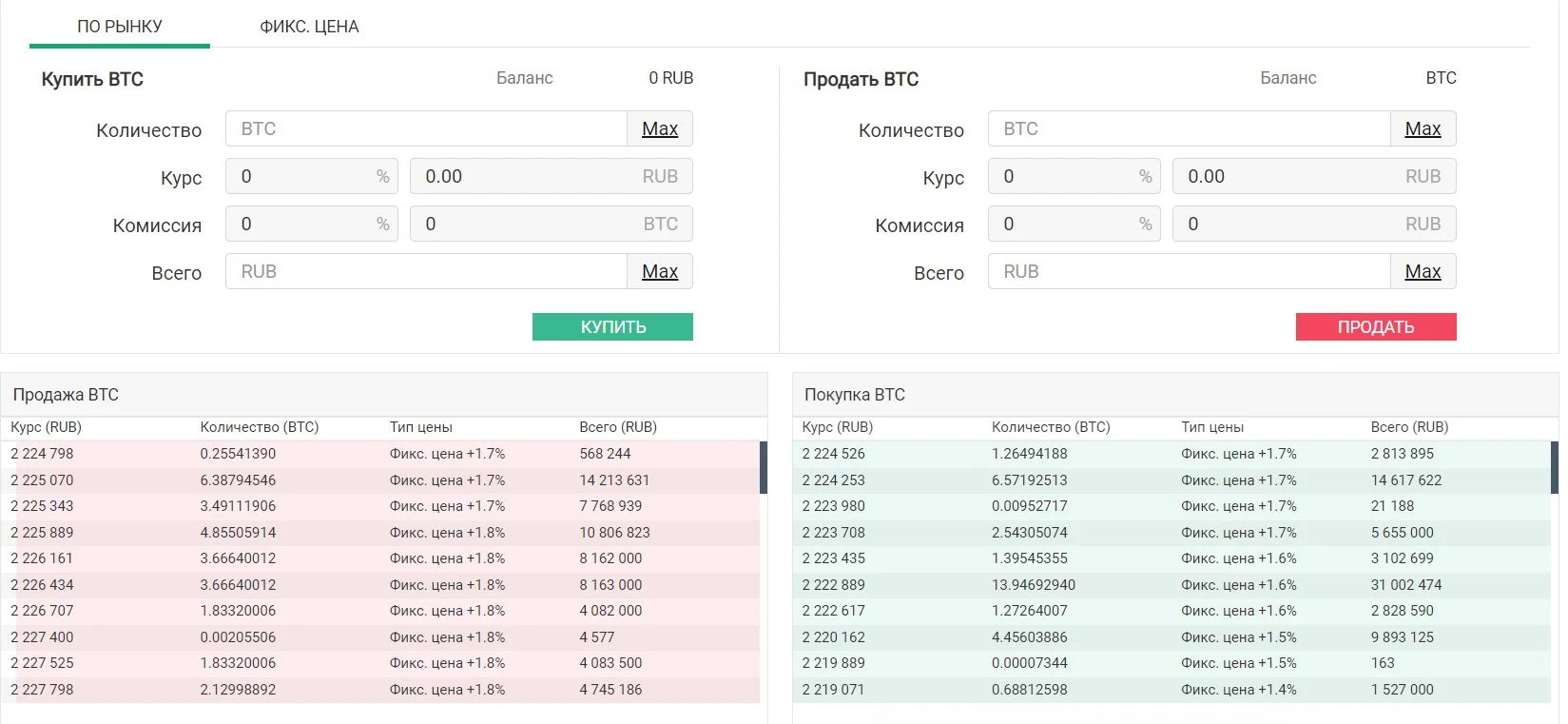Switch to the ПО РЫНКУ tab
The height and width of the screenshot is (724, 1568).
click(120, 27)
